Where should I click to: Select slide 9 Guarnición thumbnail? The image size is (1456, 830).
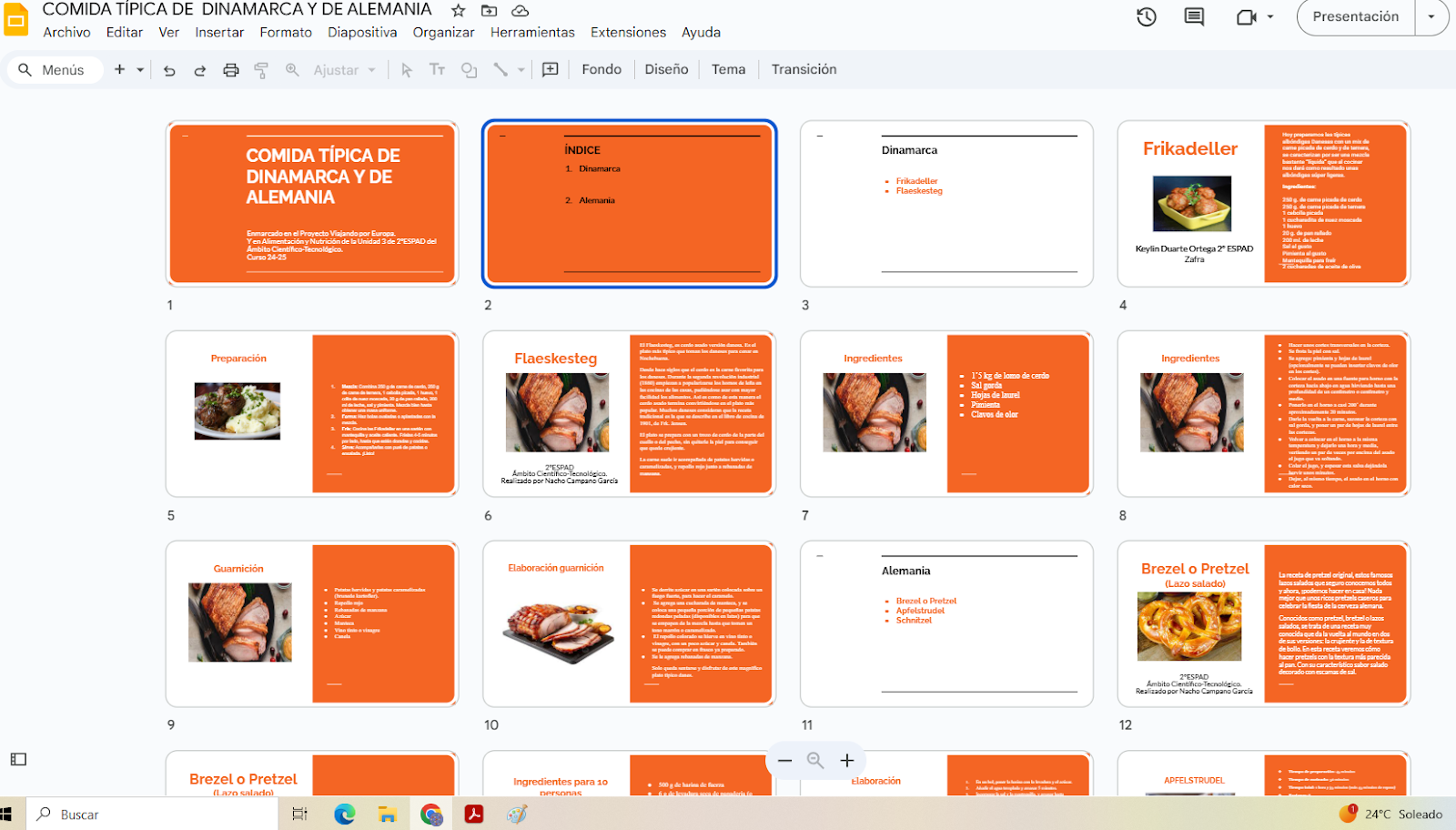(312, 623)
